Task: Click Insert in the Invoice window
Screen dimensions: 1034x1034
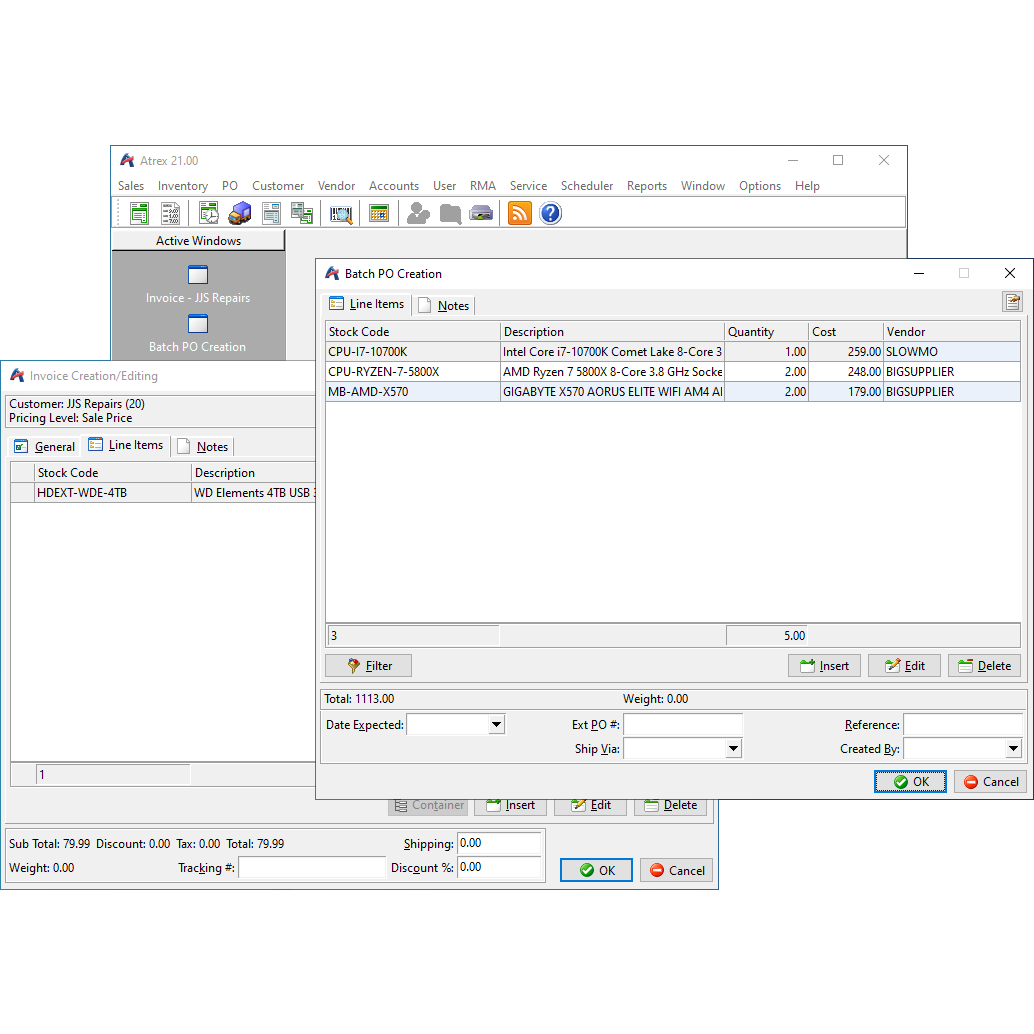Action: click(x=510, y=806)
